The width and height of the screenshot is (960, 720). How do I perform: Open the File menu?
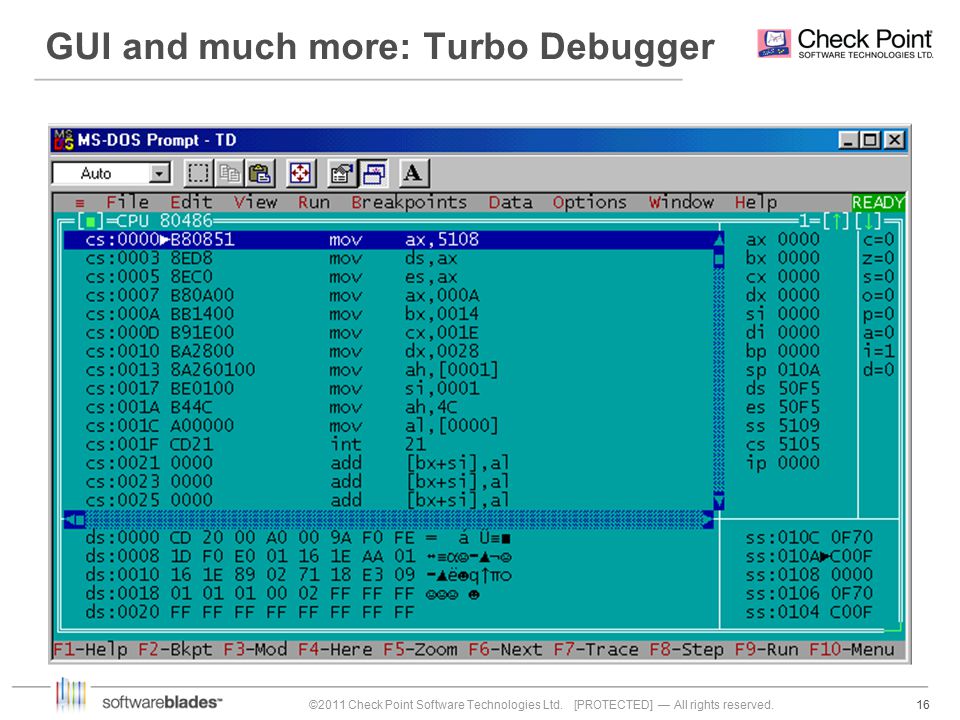[127, 202]
